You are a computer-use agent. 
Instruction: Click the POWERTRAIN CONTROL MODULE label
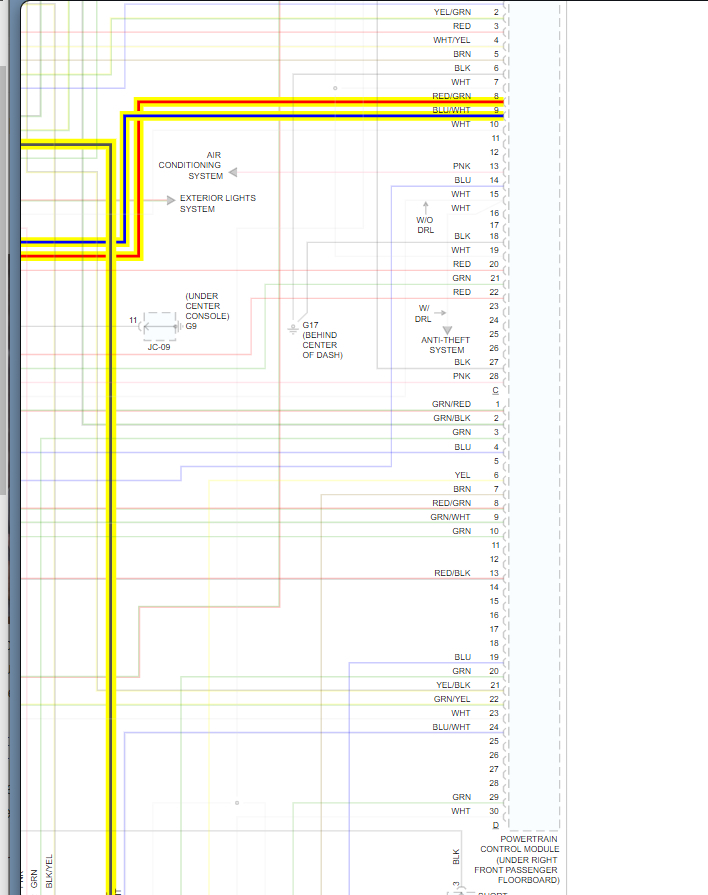click(x=517, y=860)
